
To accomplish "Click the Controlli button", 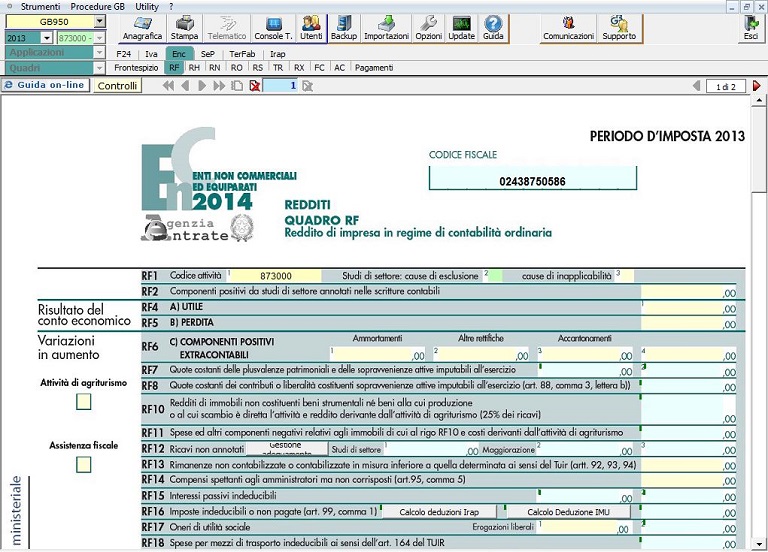I will point(117,86).
